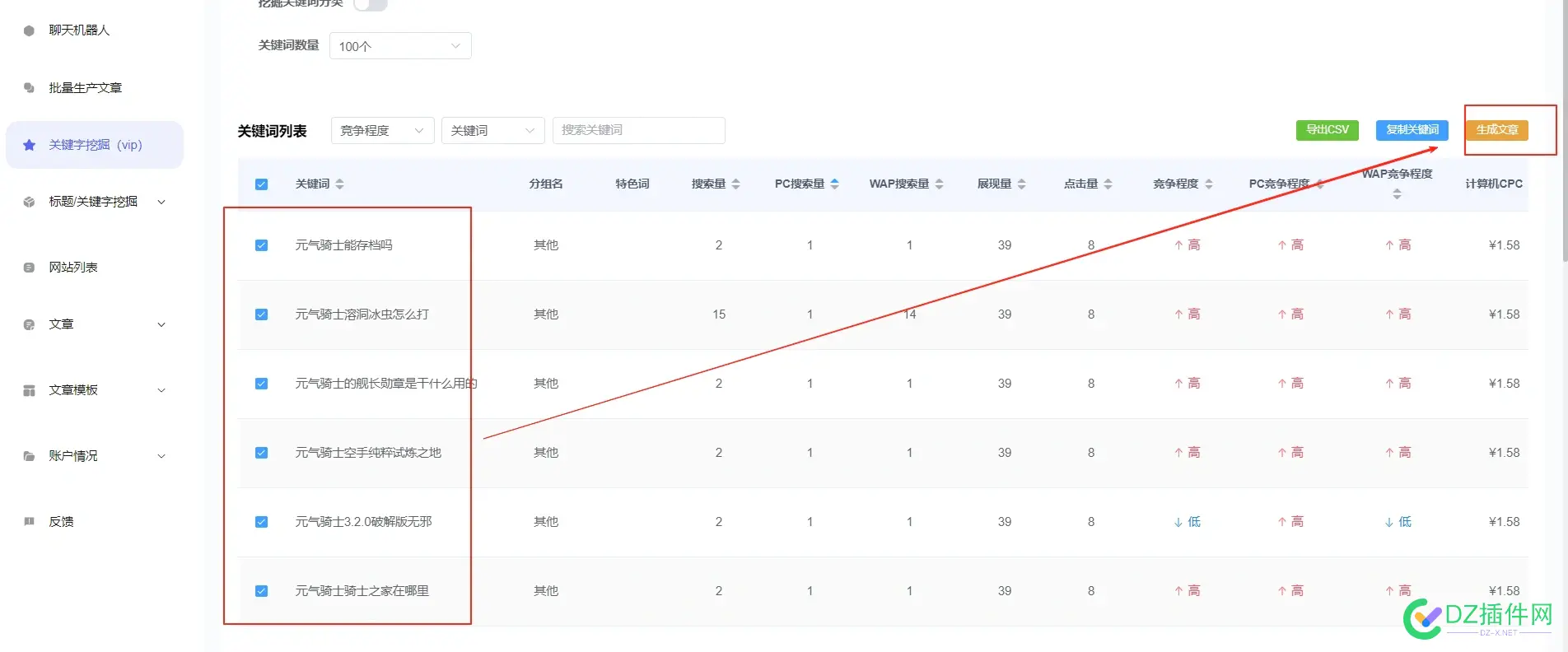The height and width of the screenshot is (652, 1568).
Task: Click keyword text 元气骑士骑士之家在哪里
Action: [x=362, y=591]
